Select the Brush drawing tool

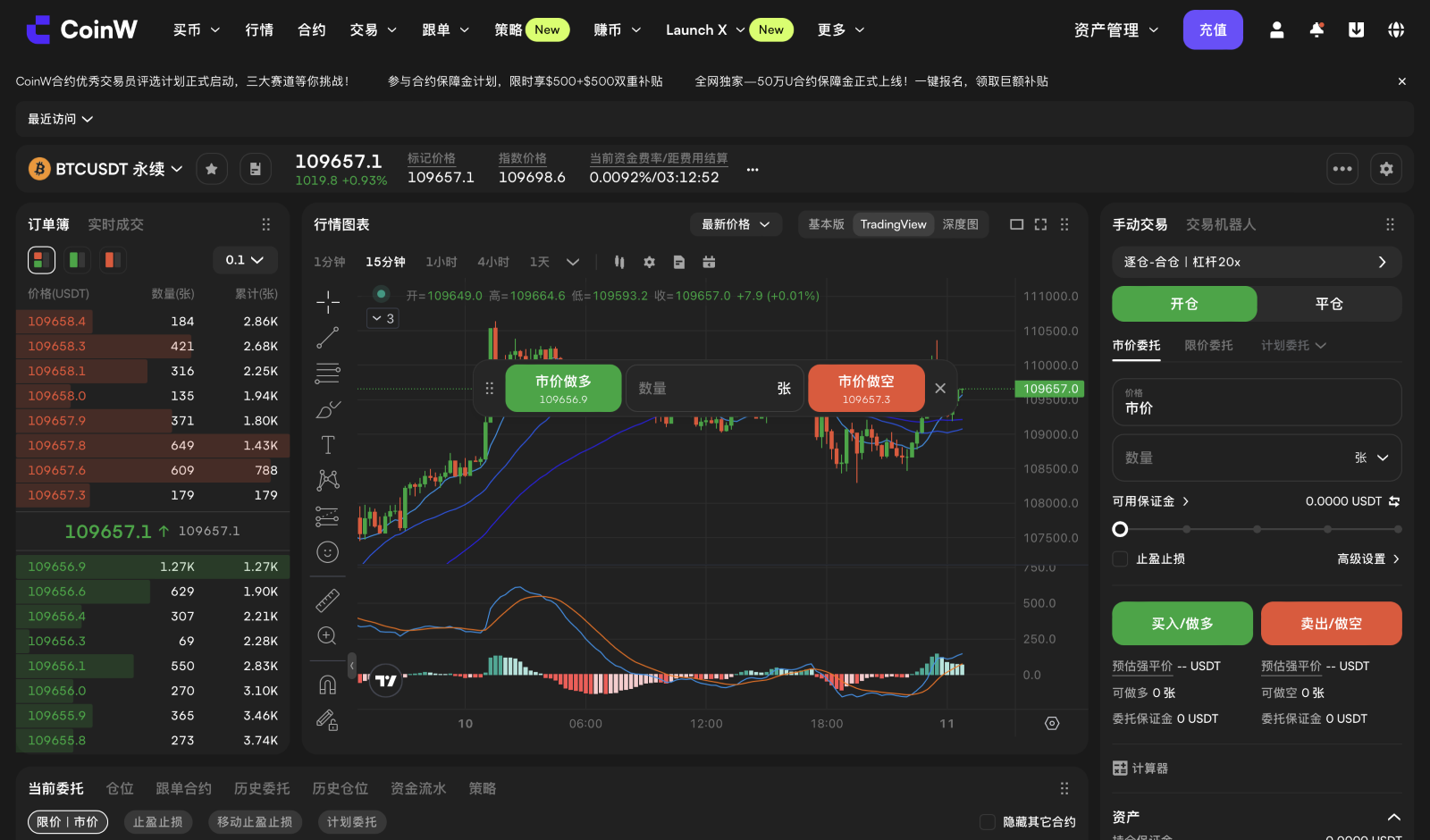pyautogui.click(x=327, y=408)
